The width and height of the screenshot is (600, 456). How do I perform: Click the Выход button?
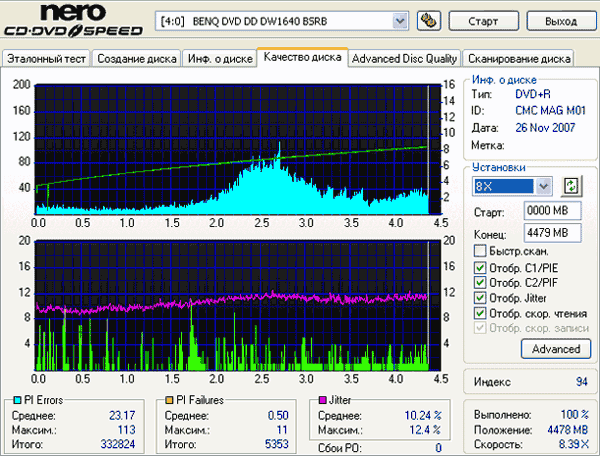[x=561, y=21]
